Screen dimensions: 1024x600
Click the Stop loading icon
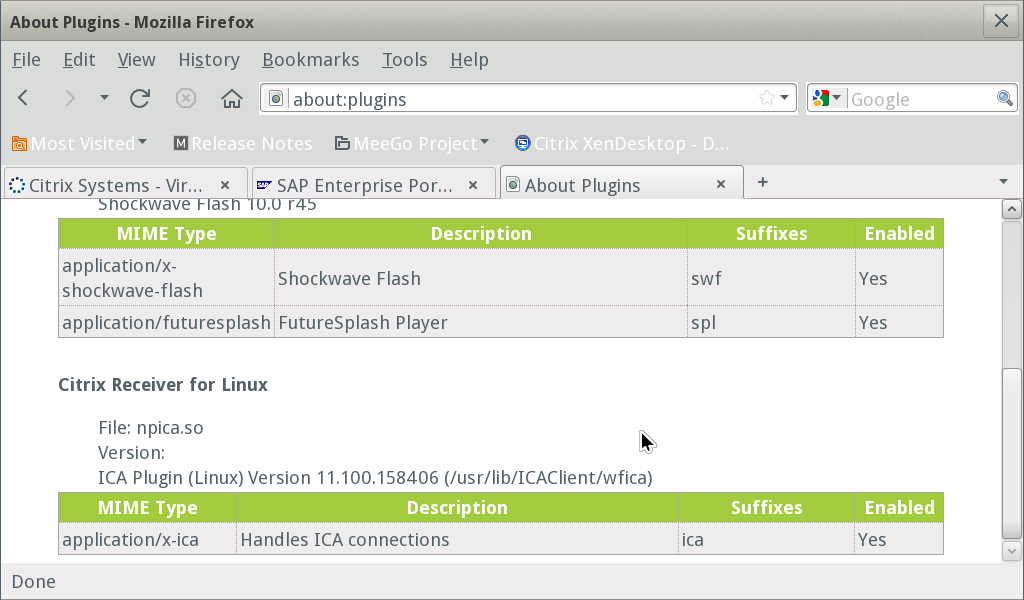pos(186,98)
